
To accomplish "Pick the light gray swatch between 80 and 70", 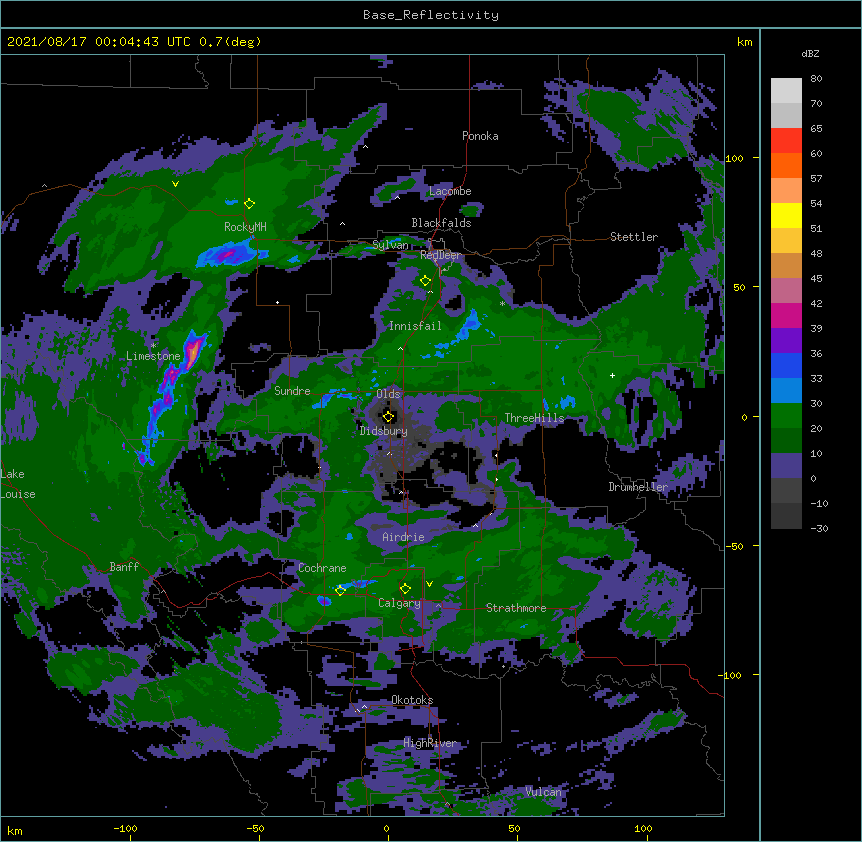I will point(786,91).
